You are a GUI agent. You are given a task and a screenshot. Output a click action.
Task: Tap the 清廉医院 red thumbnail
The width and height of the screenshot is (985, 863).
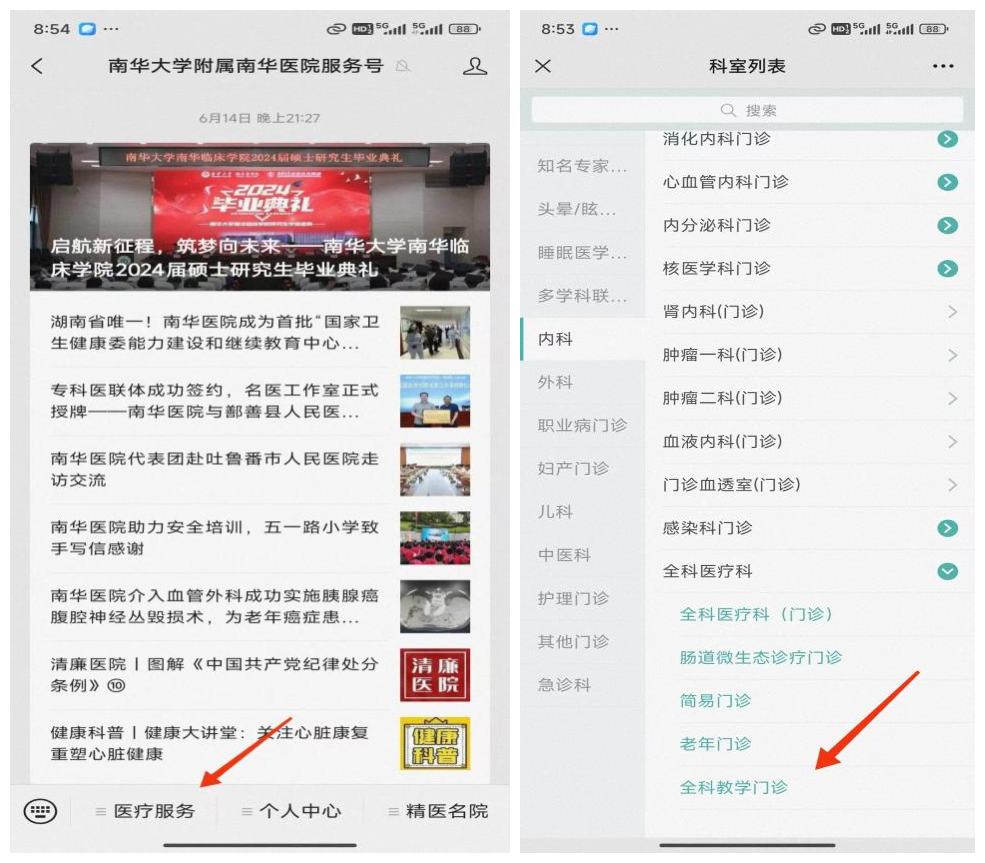pyautogui.click(x=435, y=675)
